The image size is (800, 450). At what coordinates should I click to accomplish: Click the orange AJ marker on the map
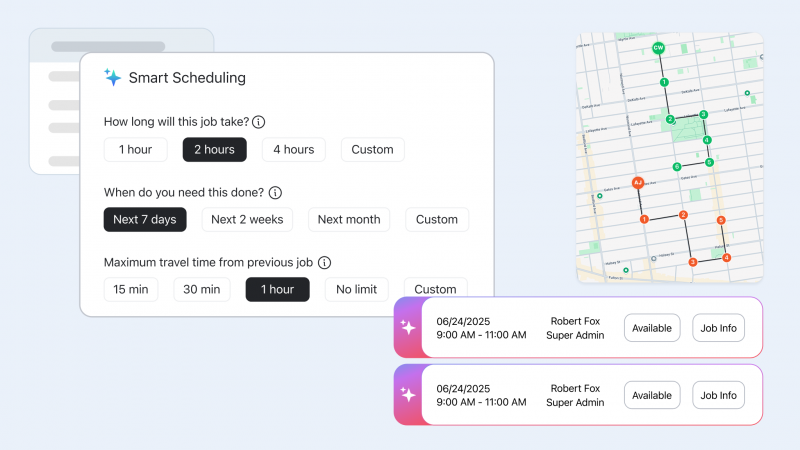pyautogui.click(x=637, y=183)
